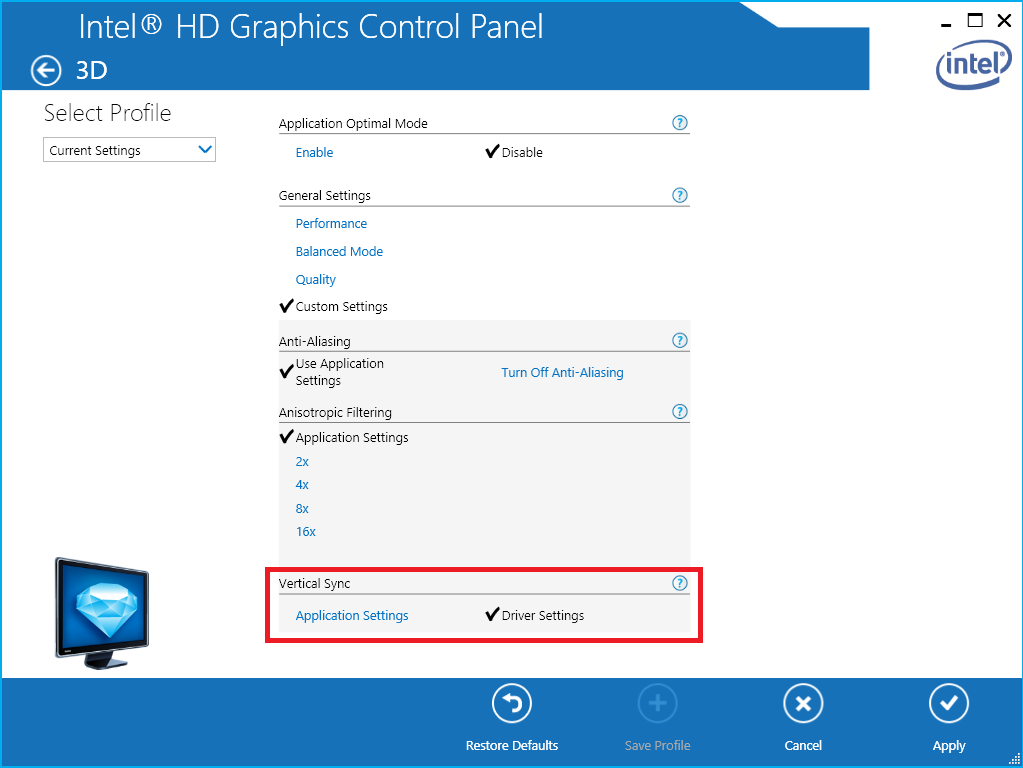Image resolution: width=1023 pixels, height=768 pixels.
Task: Set anisotropic filtering to 16x
Action: (305, 532)
